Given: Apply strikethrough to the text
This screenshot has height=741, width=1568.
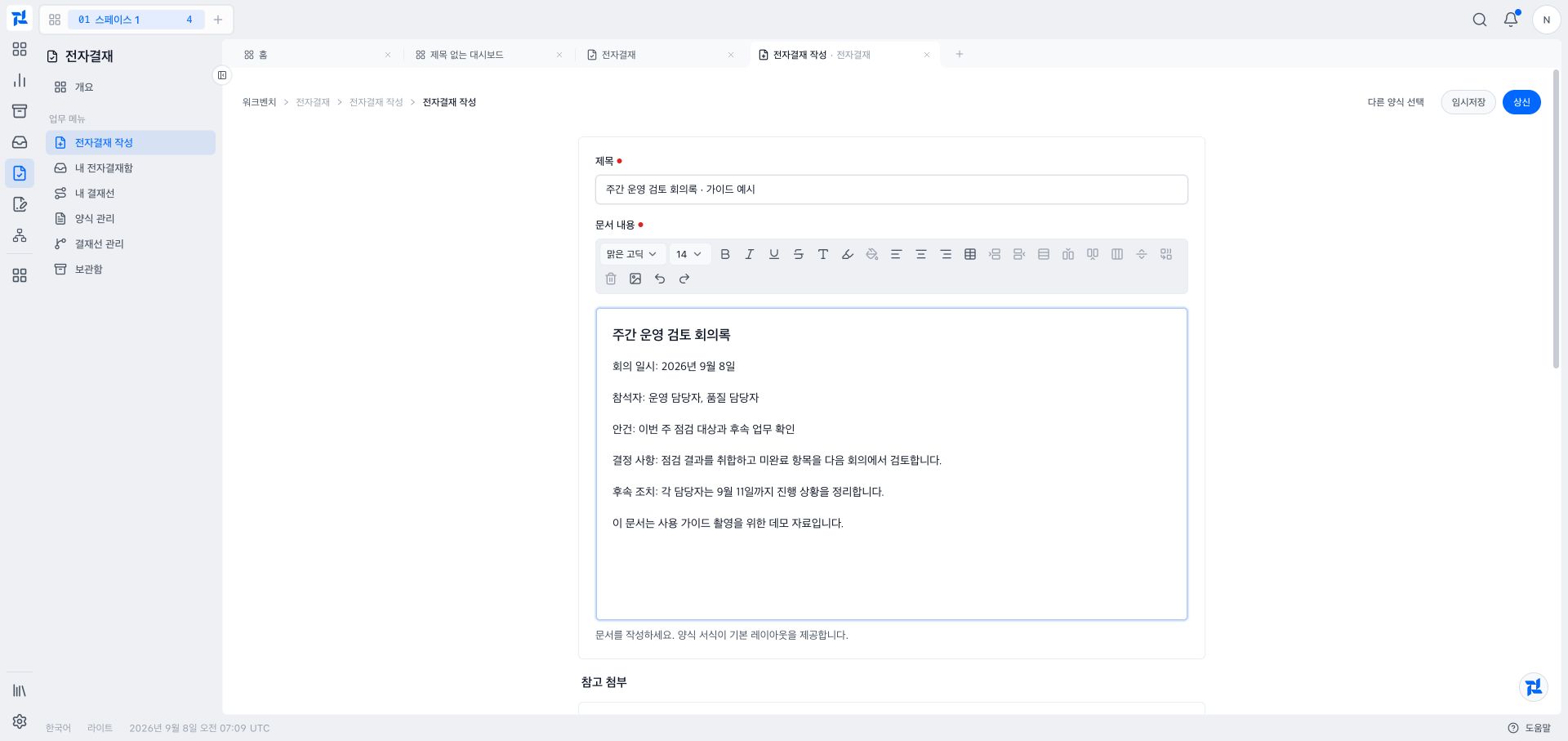Looking at the screenshot, I should 798,254.
